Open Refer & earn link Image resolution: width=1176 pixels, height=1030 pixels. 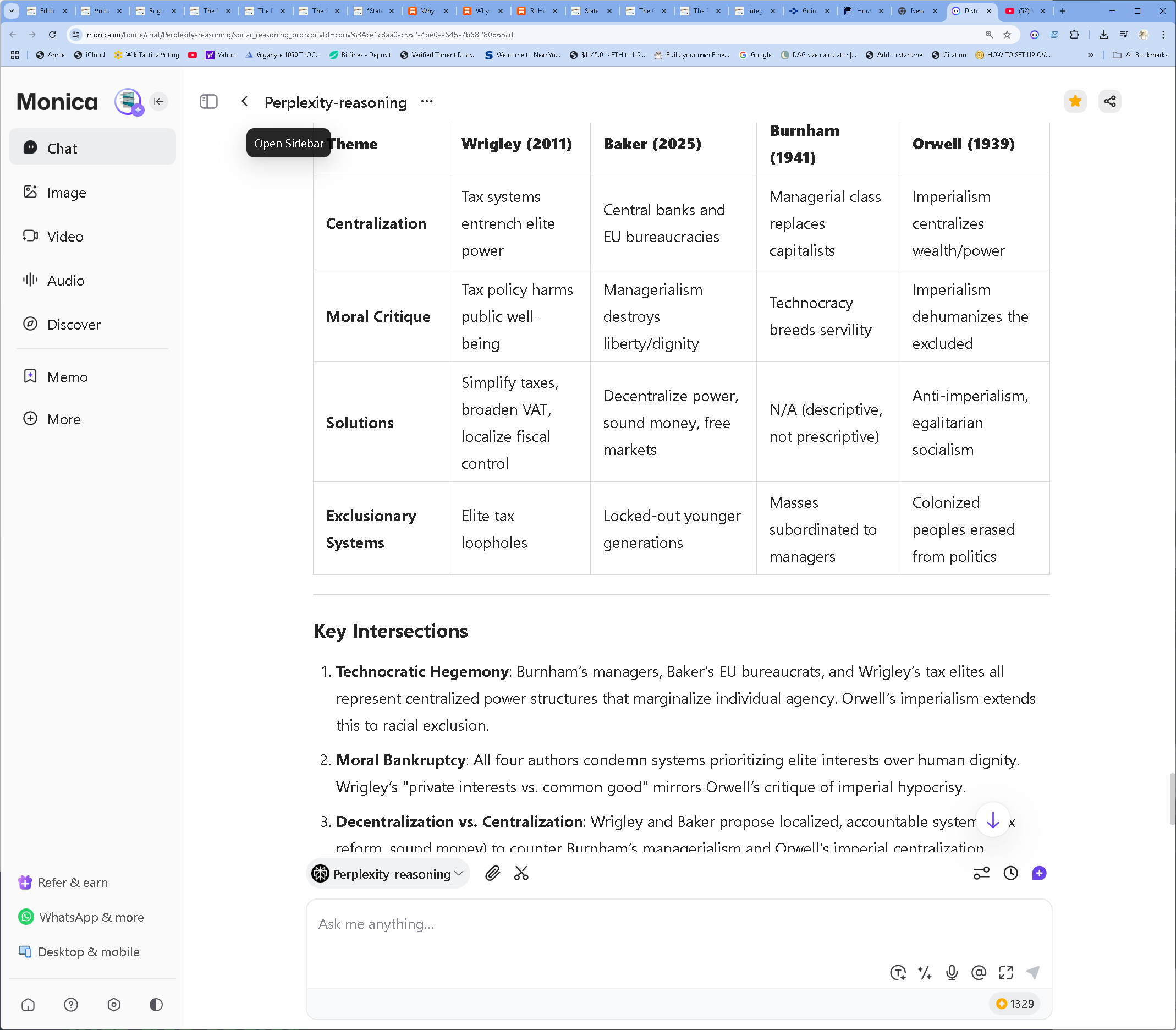63,883
